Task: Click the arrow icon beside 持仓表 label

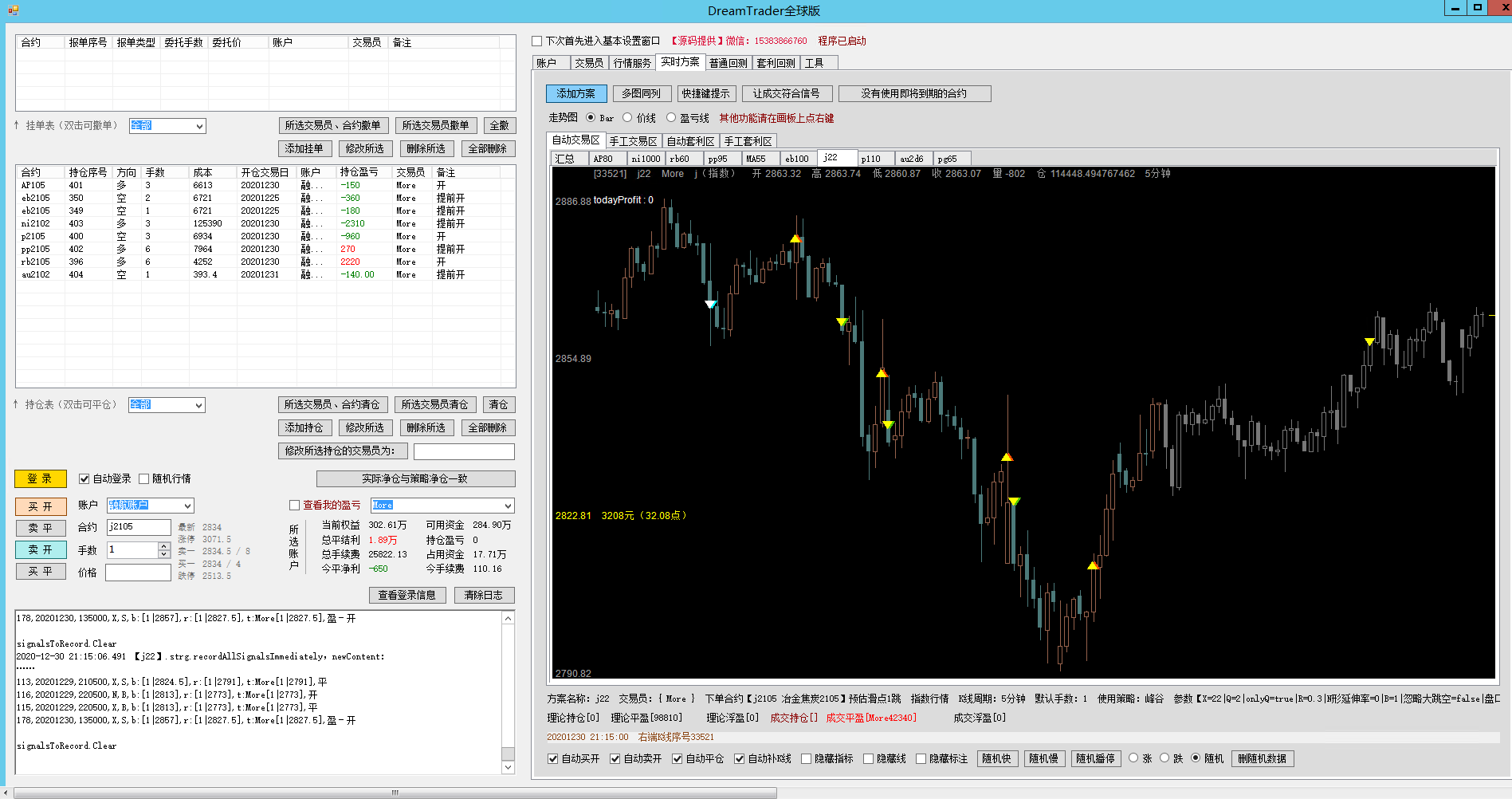Action: (x=16, y=404)
